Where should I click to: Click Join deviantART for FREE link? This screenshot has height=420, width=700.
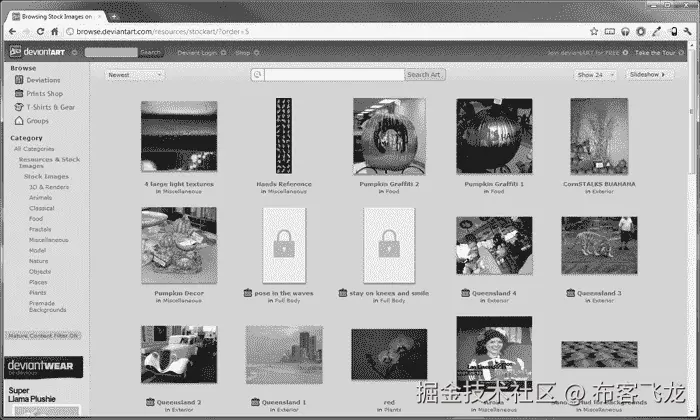588,53
